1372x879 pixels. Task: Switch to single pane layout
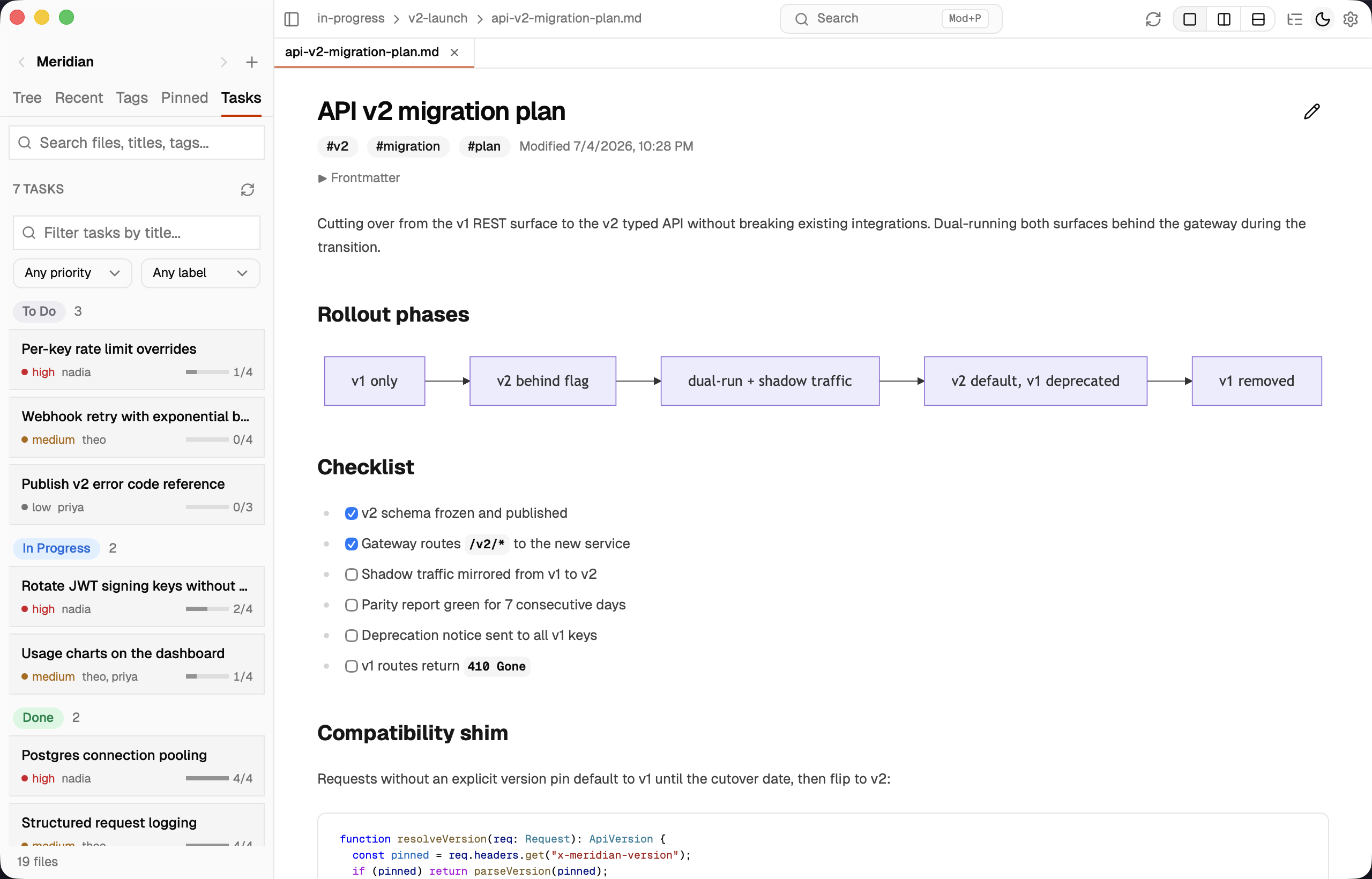pos(1189,19)
